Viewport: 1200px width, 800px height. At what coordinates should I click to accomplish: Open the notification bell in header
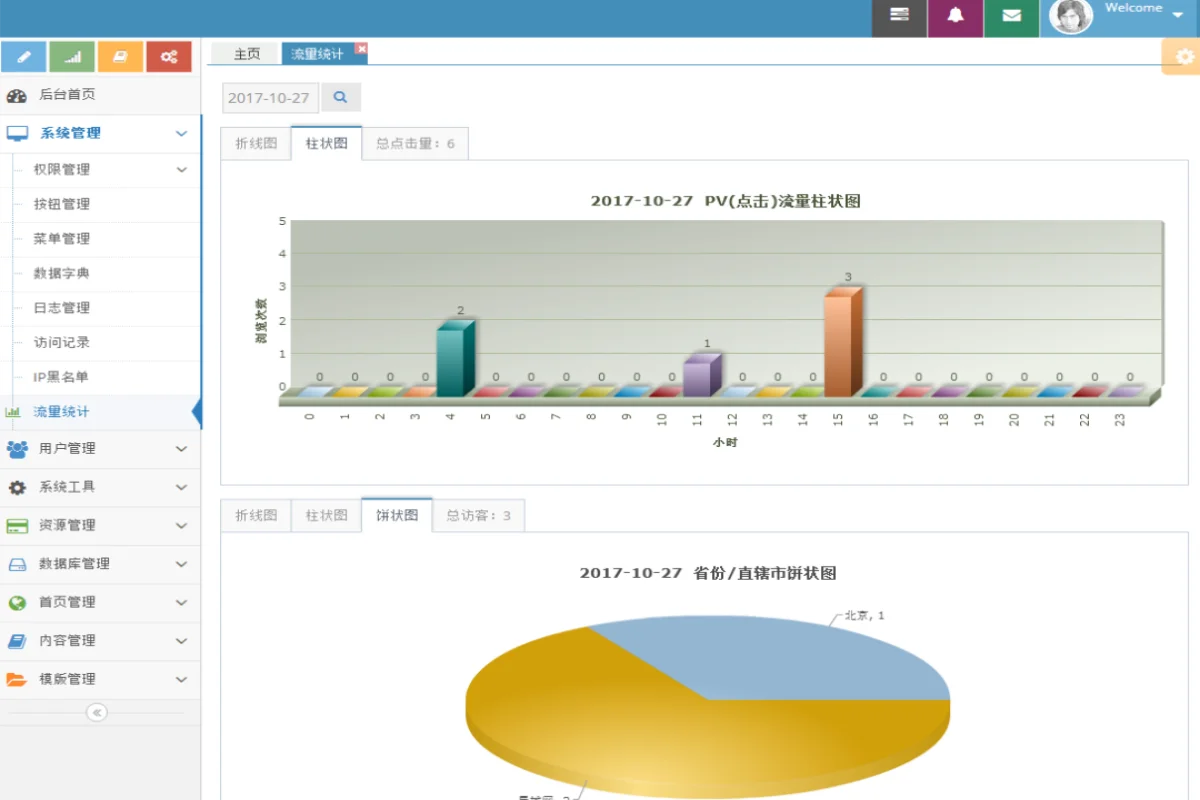pos(955,16)
